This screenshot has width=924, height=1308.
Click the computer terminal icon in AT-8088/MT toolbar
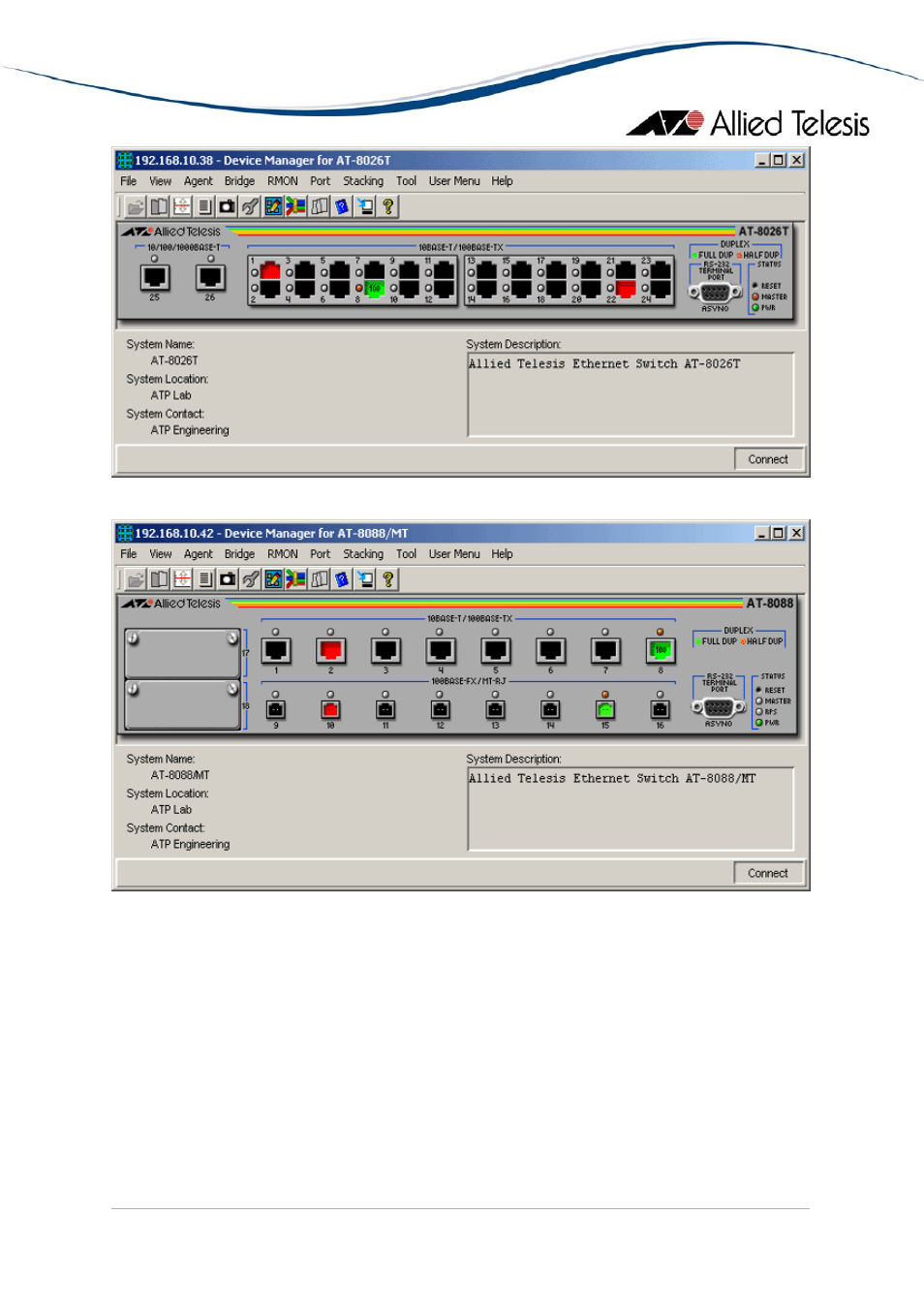click(x=366, y=579)
